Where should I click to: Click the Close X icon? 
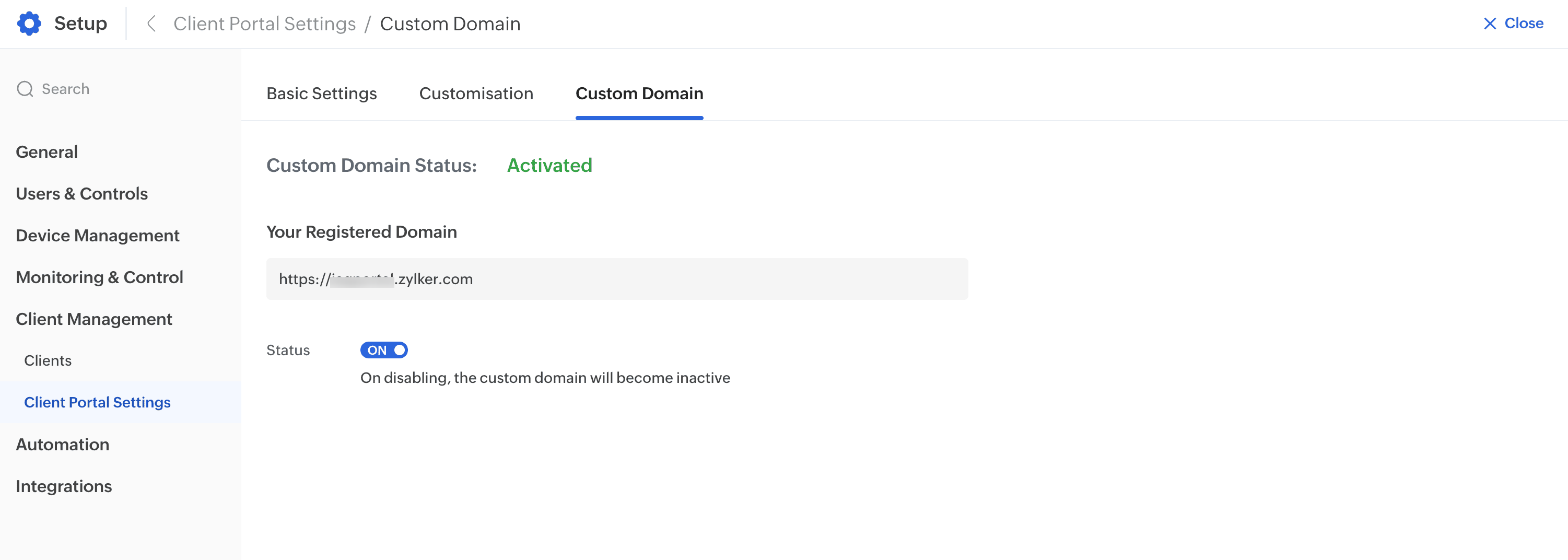tap(1489, 24)
